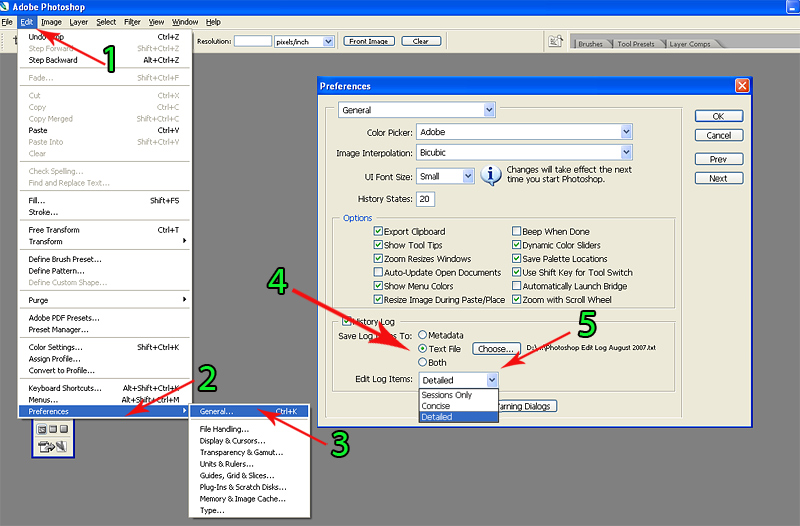800x526 pixels.
Task: Open the File menu
Action: coord(7,22)
